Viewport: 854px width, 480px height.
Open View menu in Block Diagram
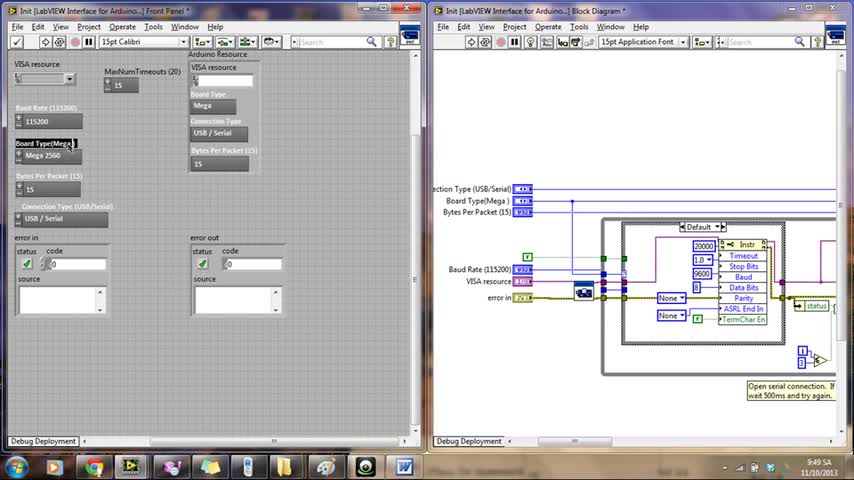[486, 27]
